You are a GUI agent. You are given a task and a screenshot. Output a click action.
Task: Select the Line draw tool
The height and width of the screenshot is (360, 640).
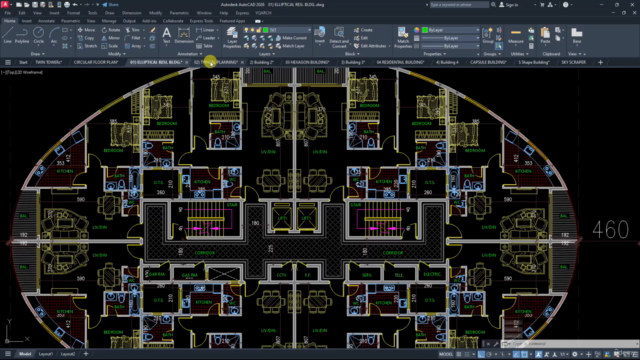(7, 35)
